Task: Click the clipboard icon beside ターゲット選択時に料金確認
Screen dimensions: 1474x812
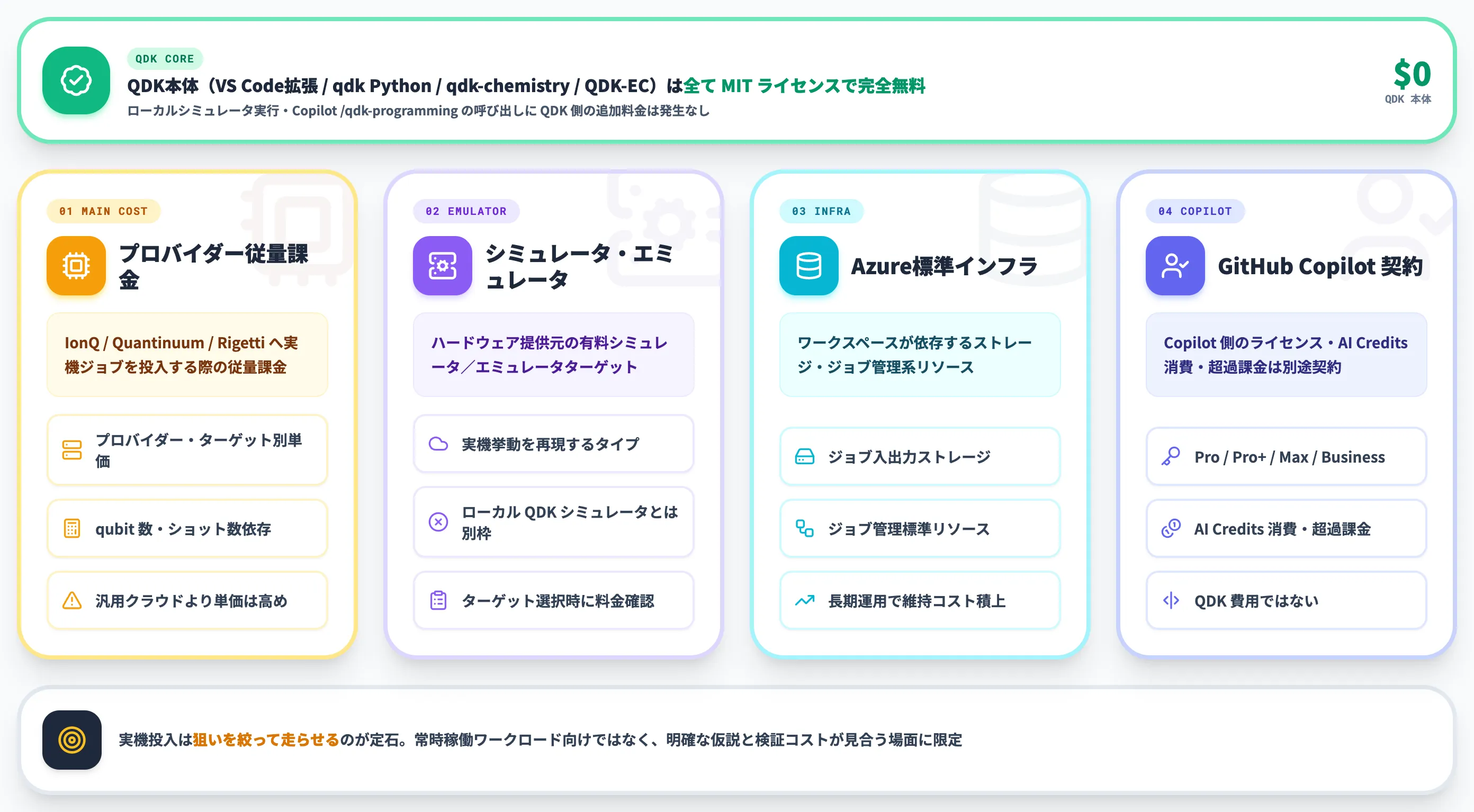Action: [x=438, y=600]
